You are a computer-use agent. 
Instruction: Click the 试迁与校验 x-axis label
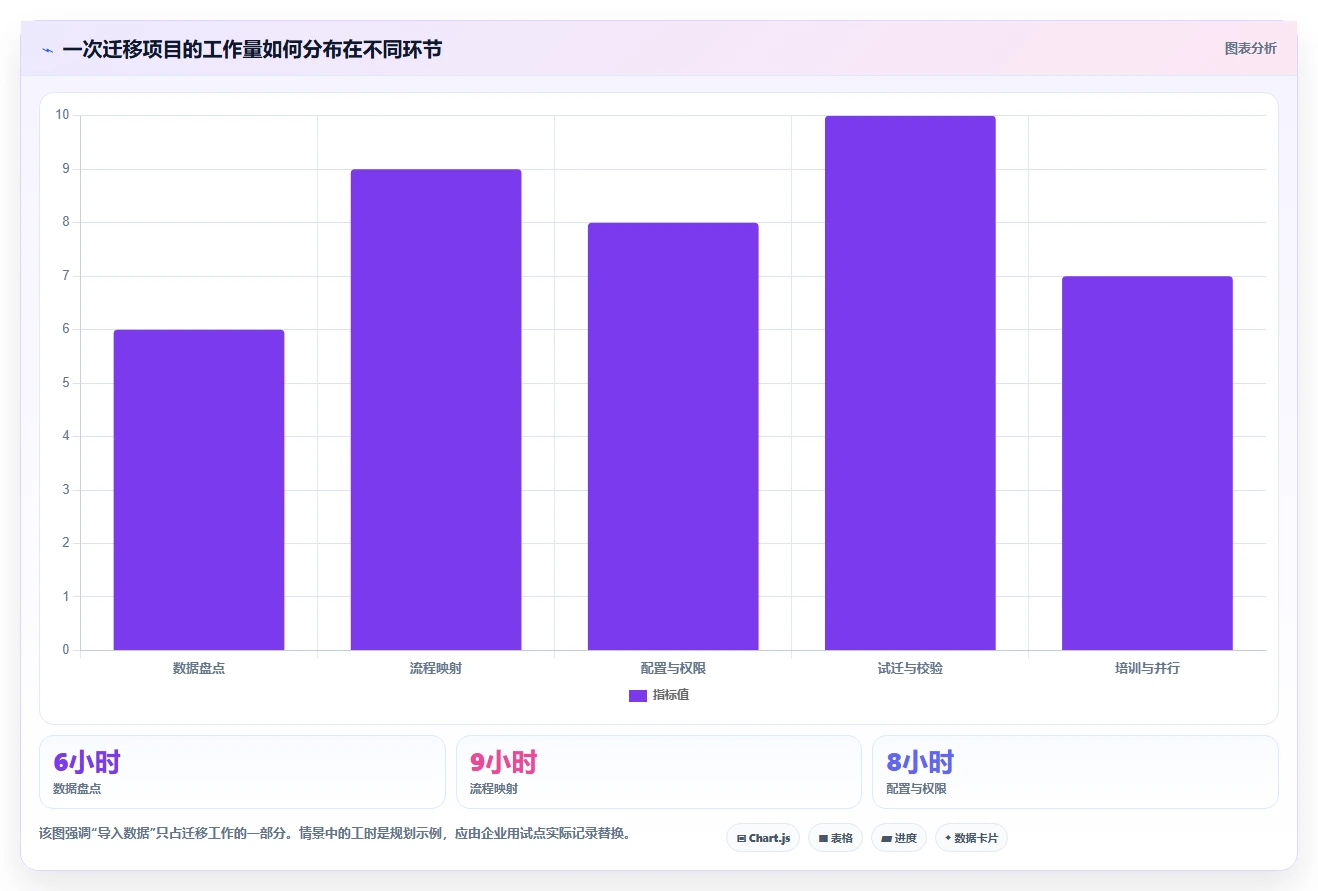910,668
